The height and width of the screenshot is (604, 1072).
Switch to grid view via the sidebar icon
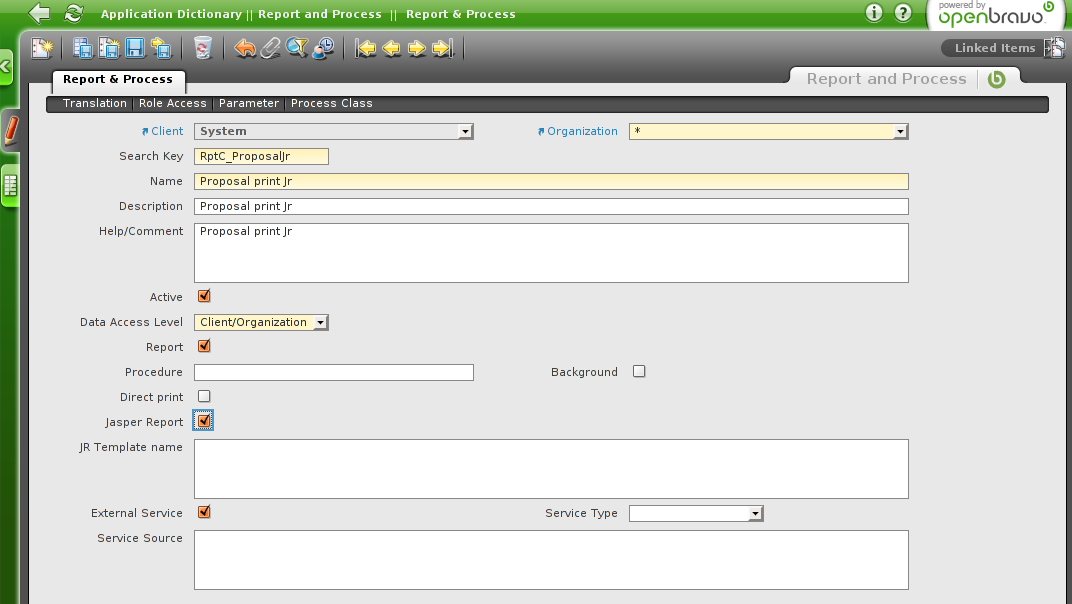point(10,185)
